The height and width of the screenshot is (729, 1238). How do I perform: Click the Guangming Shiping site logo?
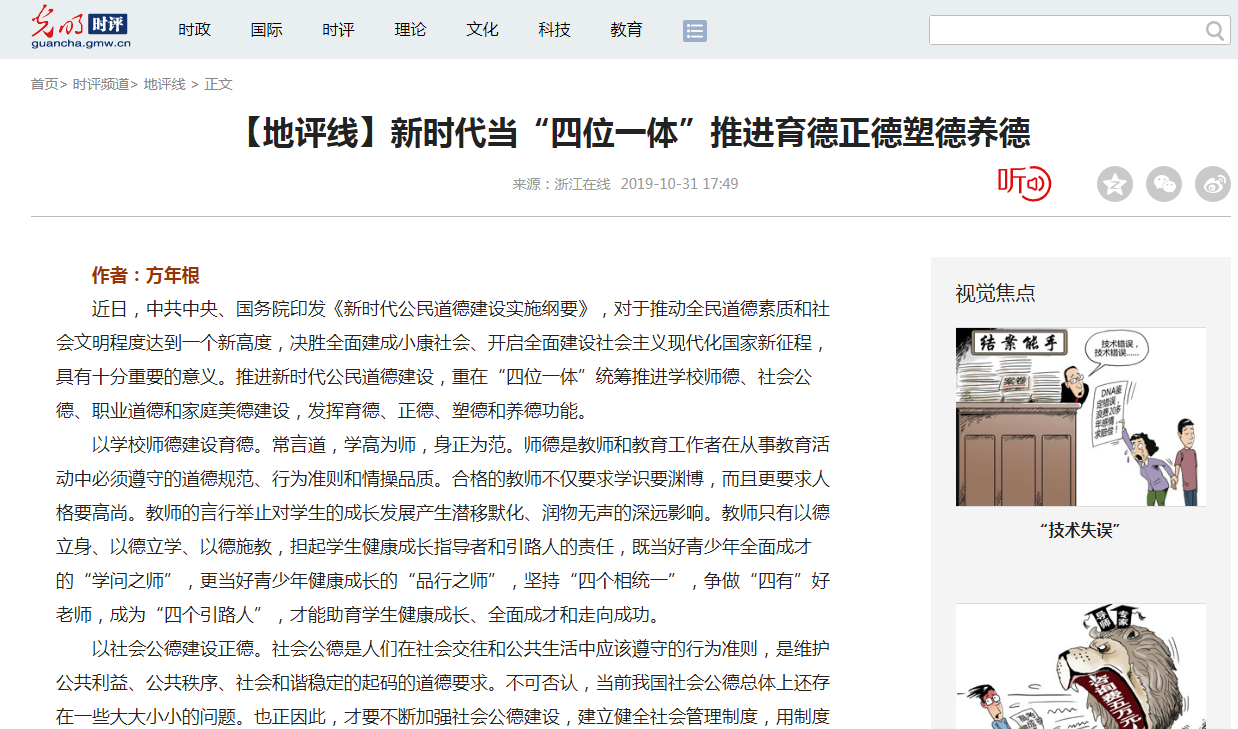(x=80, y=27)
